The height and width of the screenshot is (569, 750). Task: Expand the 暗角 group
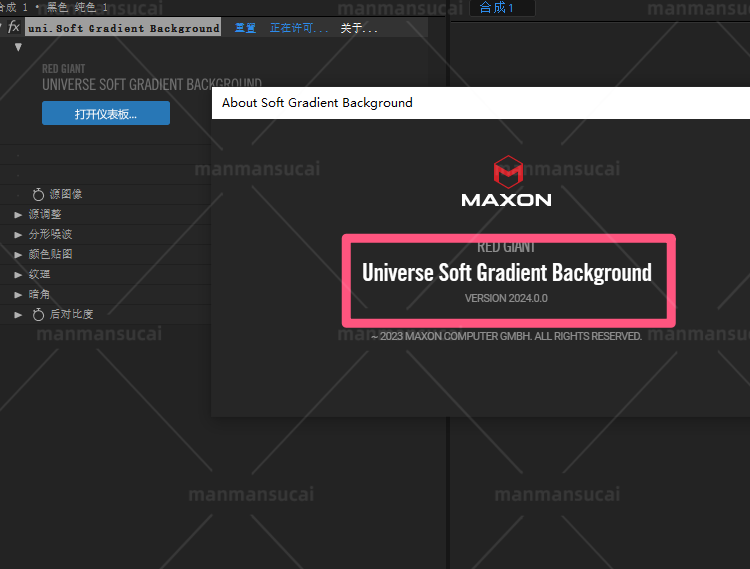click(x=18, y=295)
